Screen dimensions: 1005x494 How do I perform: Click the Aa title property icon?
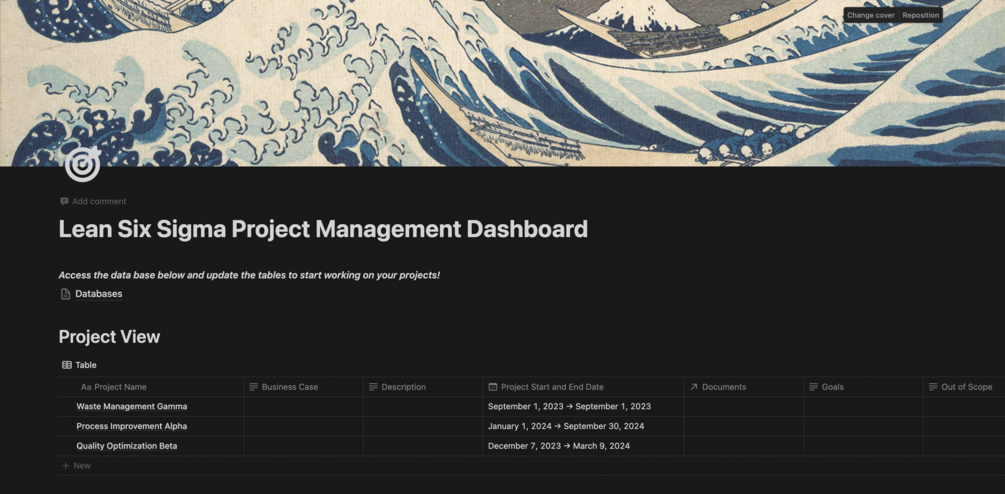pyautogui.click(x=86, y=387)
